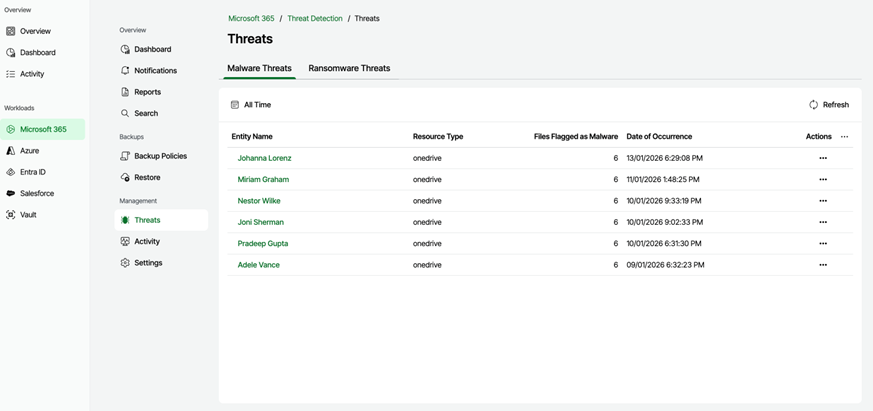Click the Restore icon
The image size is (873, 411).
point(125,177)
